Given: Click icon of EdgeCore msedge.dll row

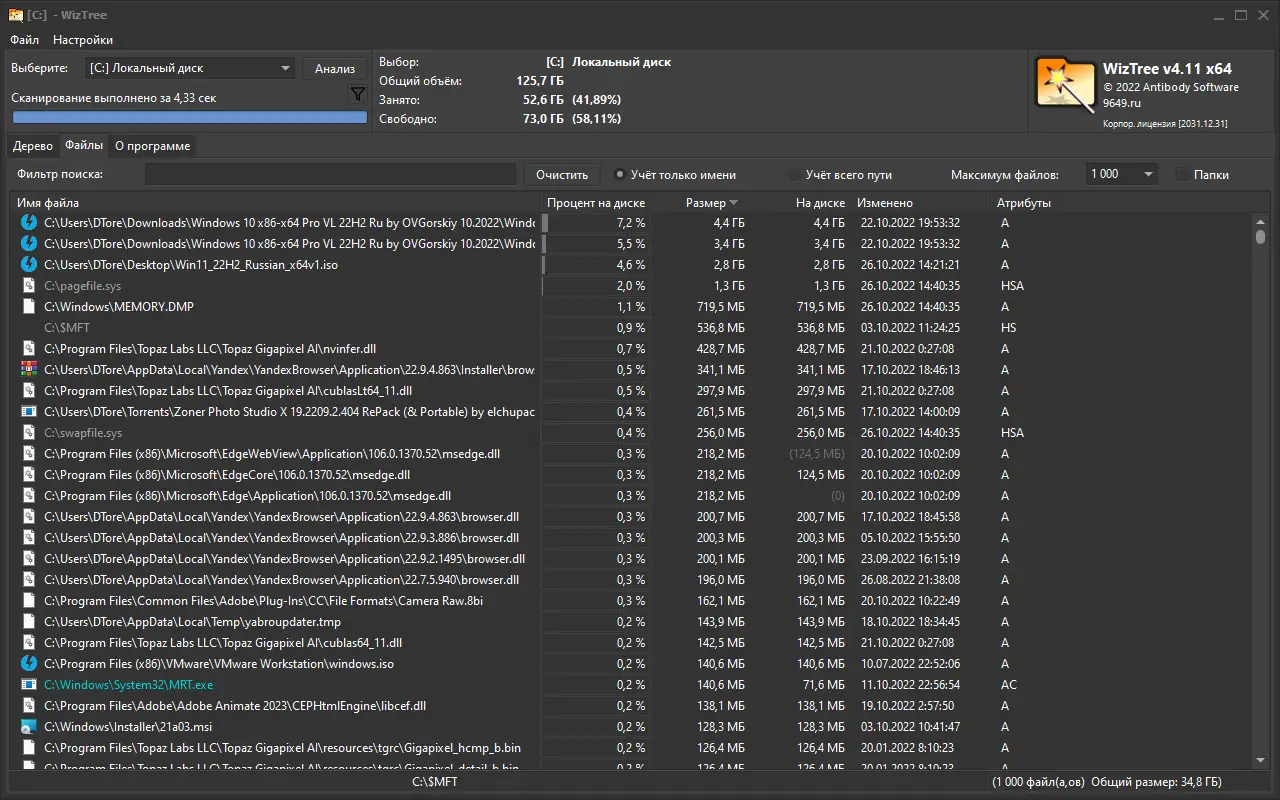Looking at the screenshot, I should coord(29,475).
